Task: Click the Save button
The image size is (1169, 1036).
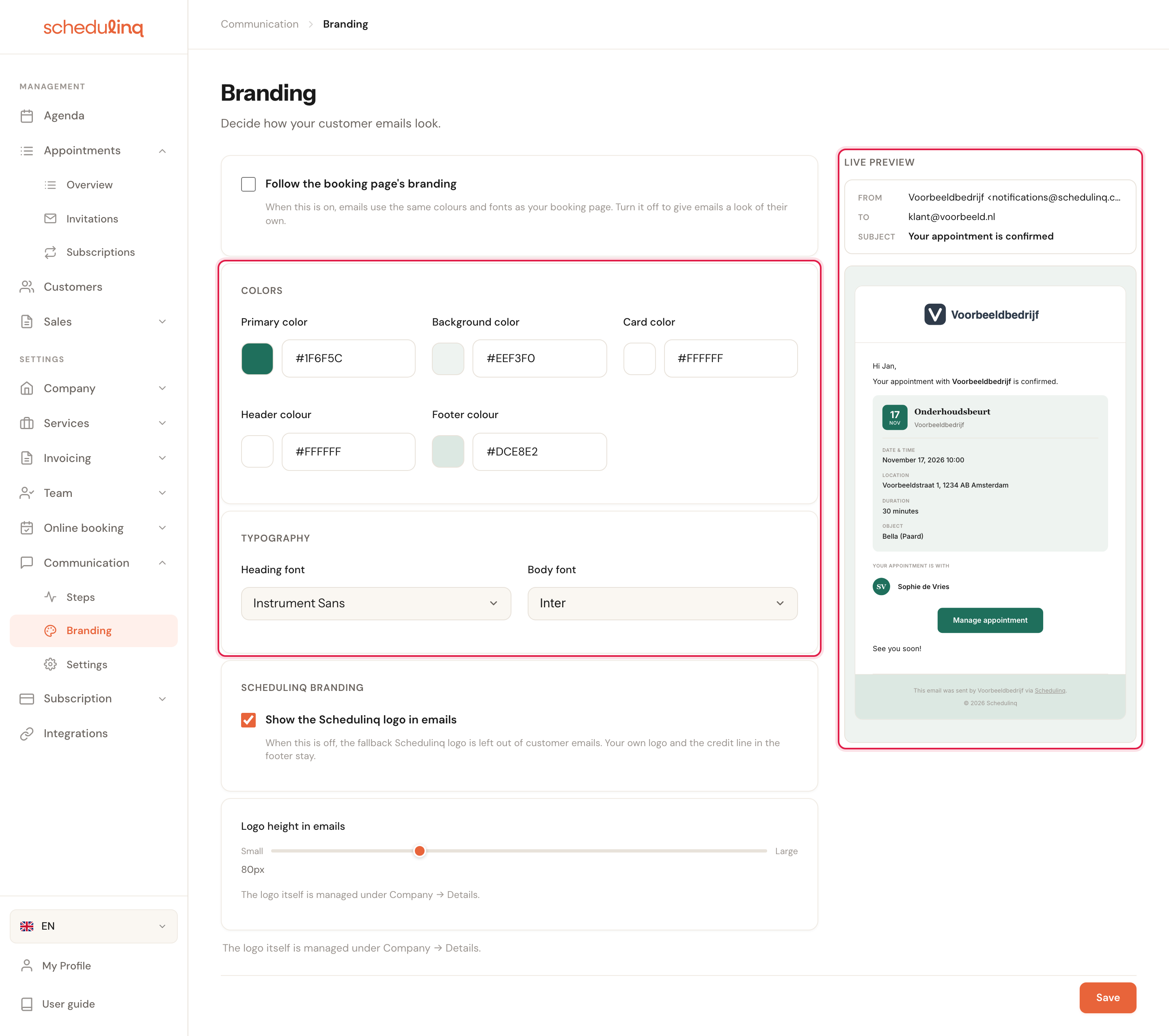Action: (1108, 998)
